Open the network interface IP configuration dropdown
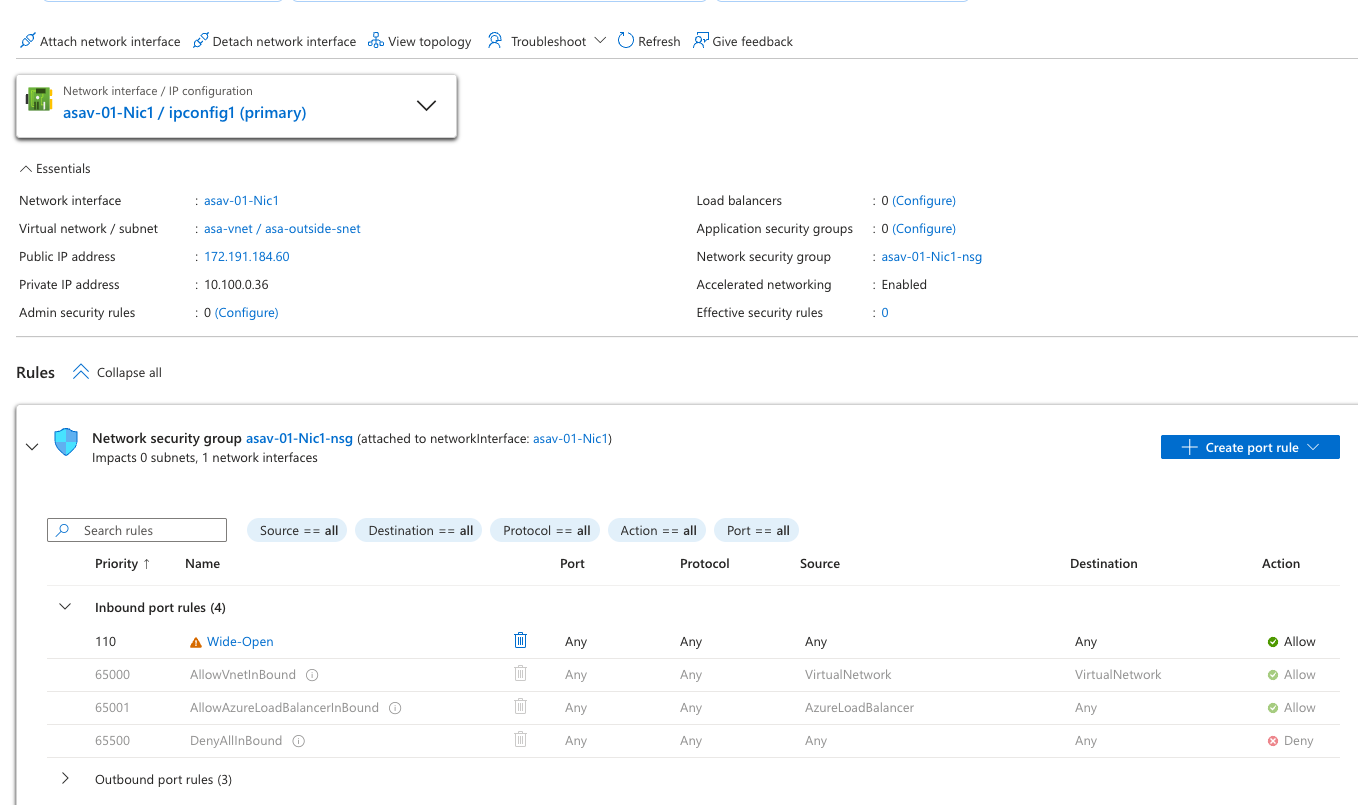Viewport: 1358px width, 805px height. [x=426, y=105]
